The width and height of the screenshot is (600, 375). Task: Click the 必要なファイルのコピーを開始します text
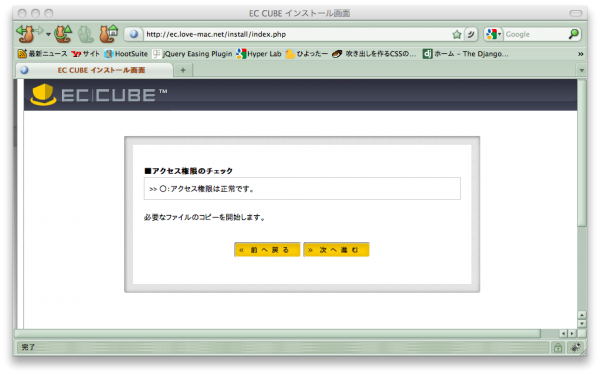click(205, 217)
